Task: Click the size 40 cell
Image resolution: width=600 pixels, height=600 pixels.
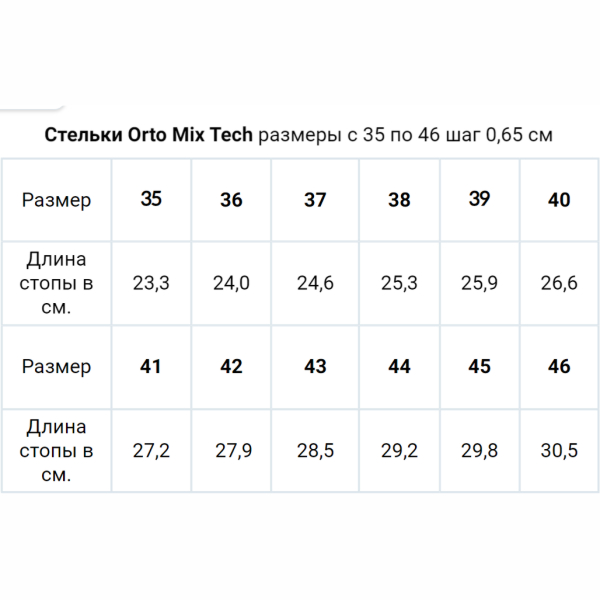Action: point(559,200)
